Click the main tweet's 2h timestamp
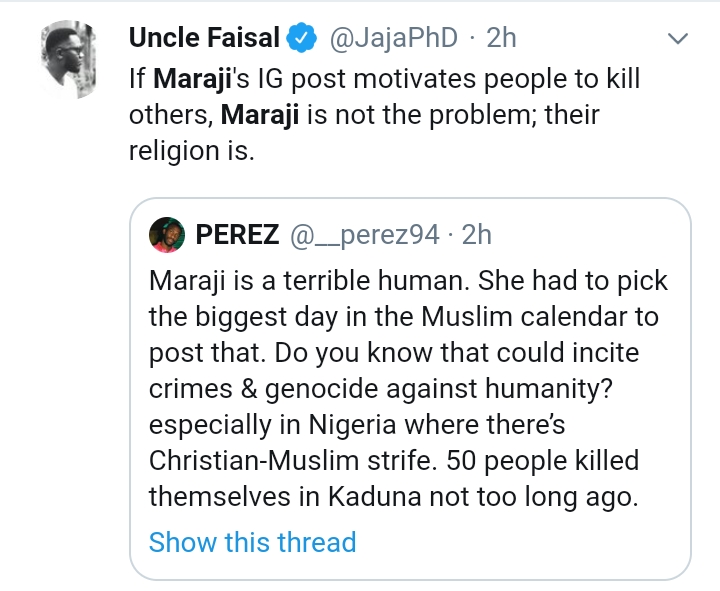720x591 pixels. [x=501, y=39]
